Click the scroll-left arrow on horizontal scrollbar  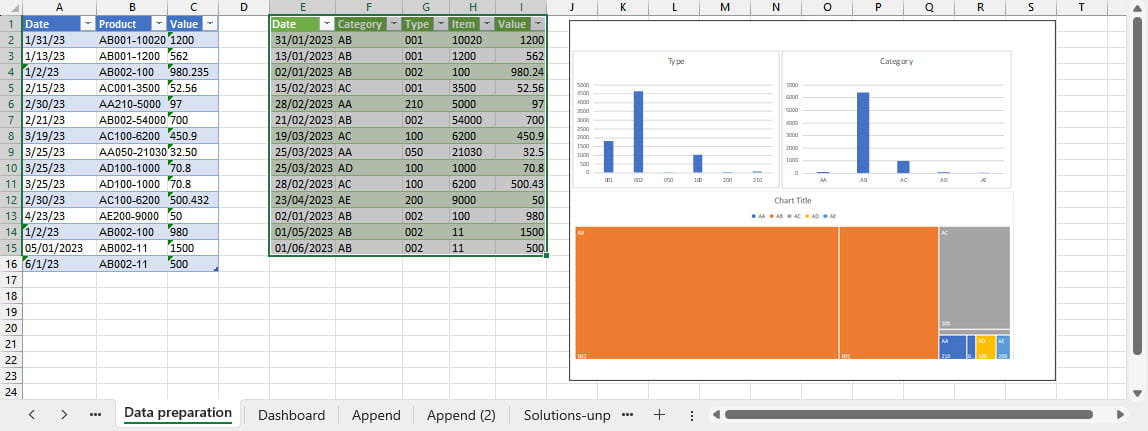pyautogui.click(x=714, y=414)
